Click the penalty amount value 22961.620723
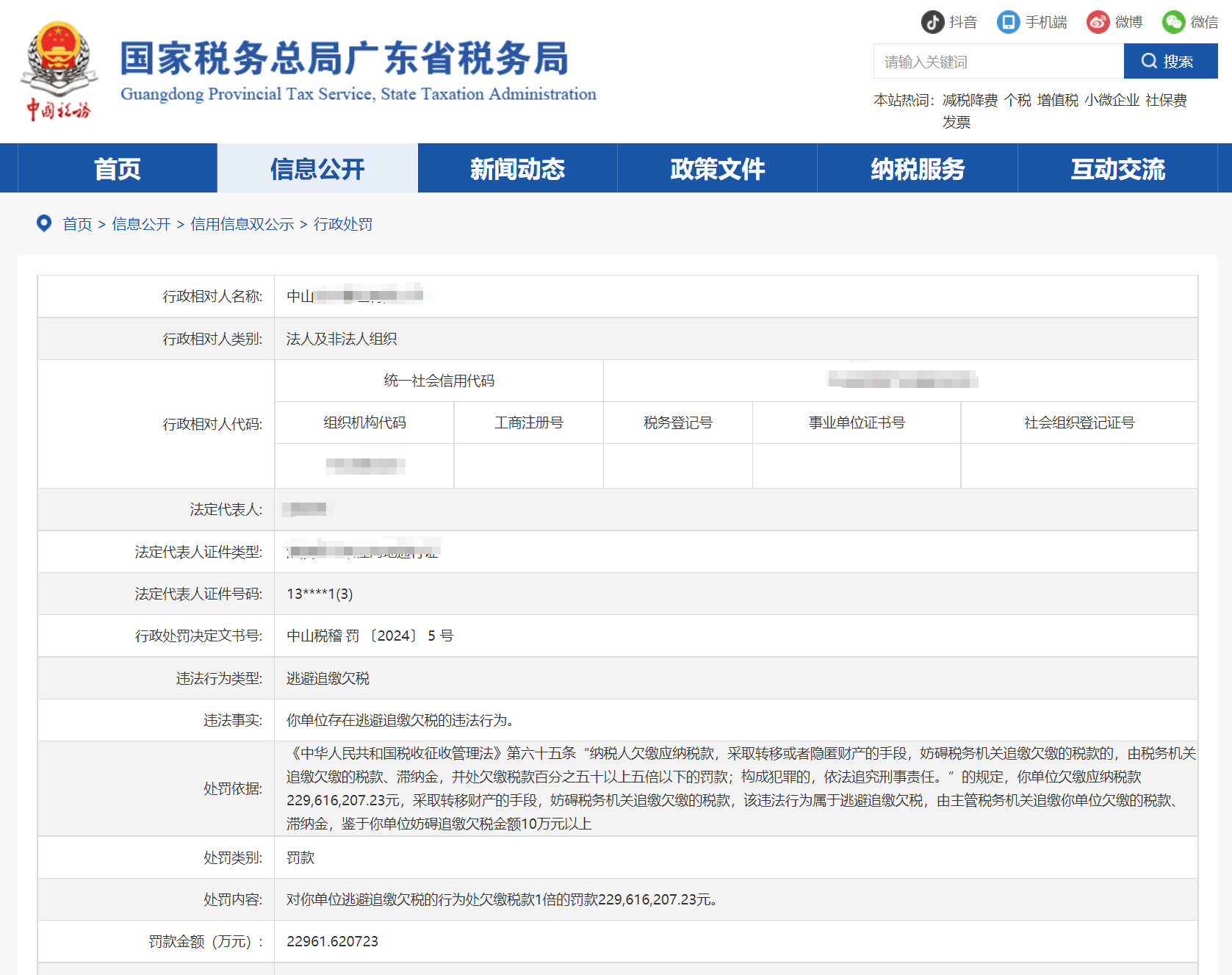The height and width of the screenshot is (975, 1232). [332, 941]
